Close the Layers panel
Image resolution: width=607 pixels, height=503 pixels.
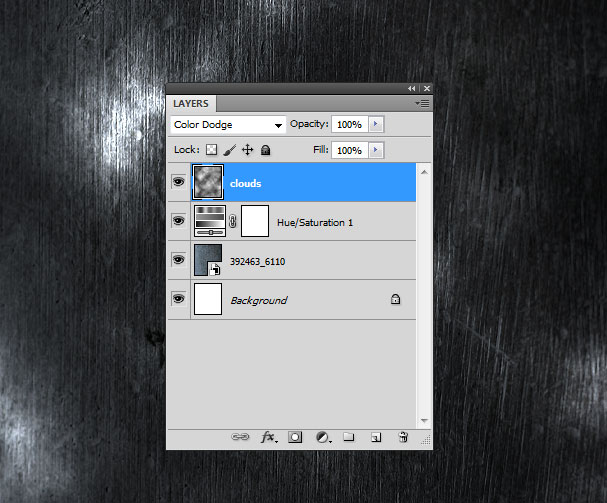(x=427, y=89)
